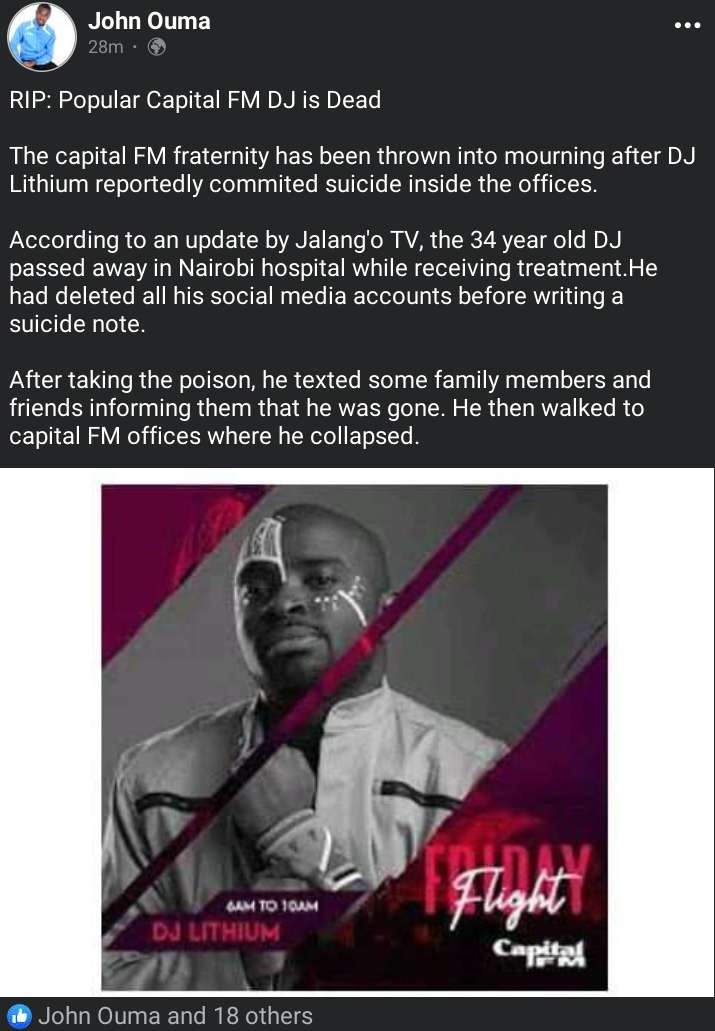Open the DJ Lithium poster image

[x=354, y=737]
